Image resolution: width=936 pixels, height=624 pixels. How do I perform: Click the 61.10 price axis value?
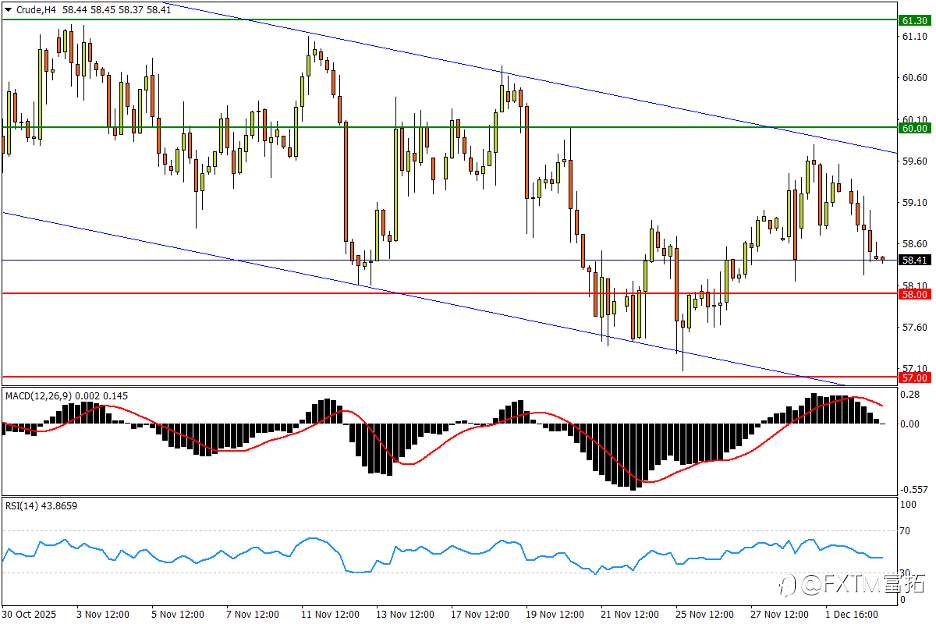(915, 37)
